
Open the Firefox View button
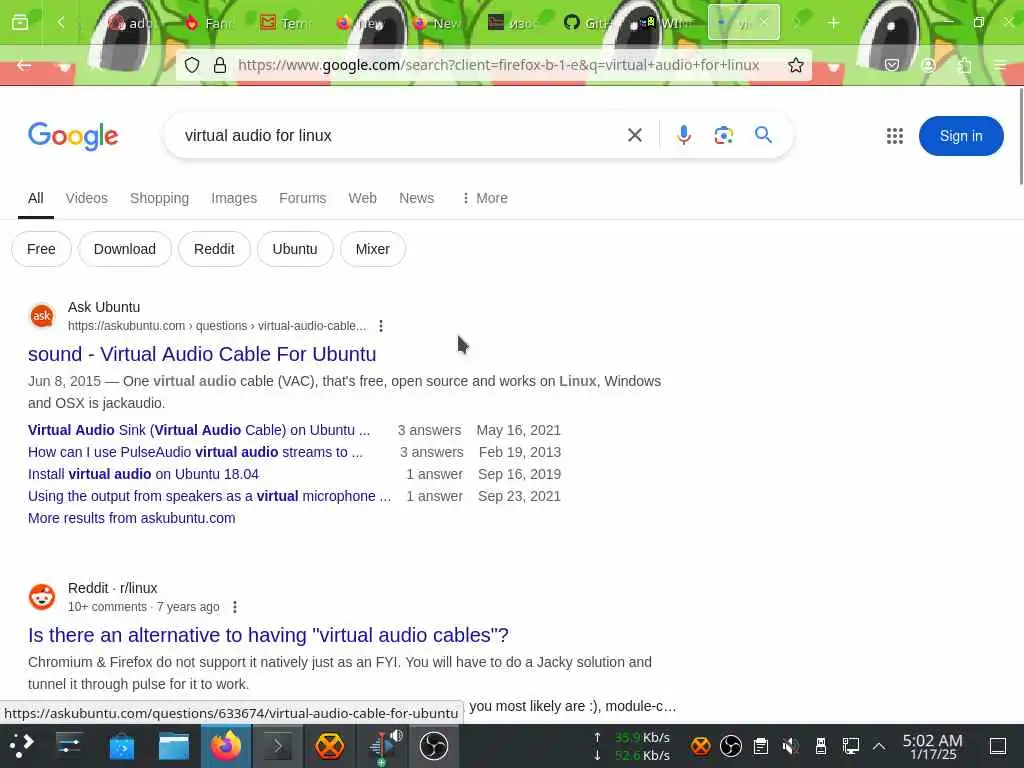point(20,23)
